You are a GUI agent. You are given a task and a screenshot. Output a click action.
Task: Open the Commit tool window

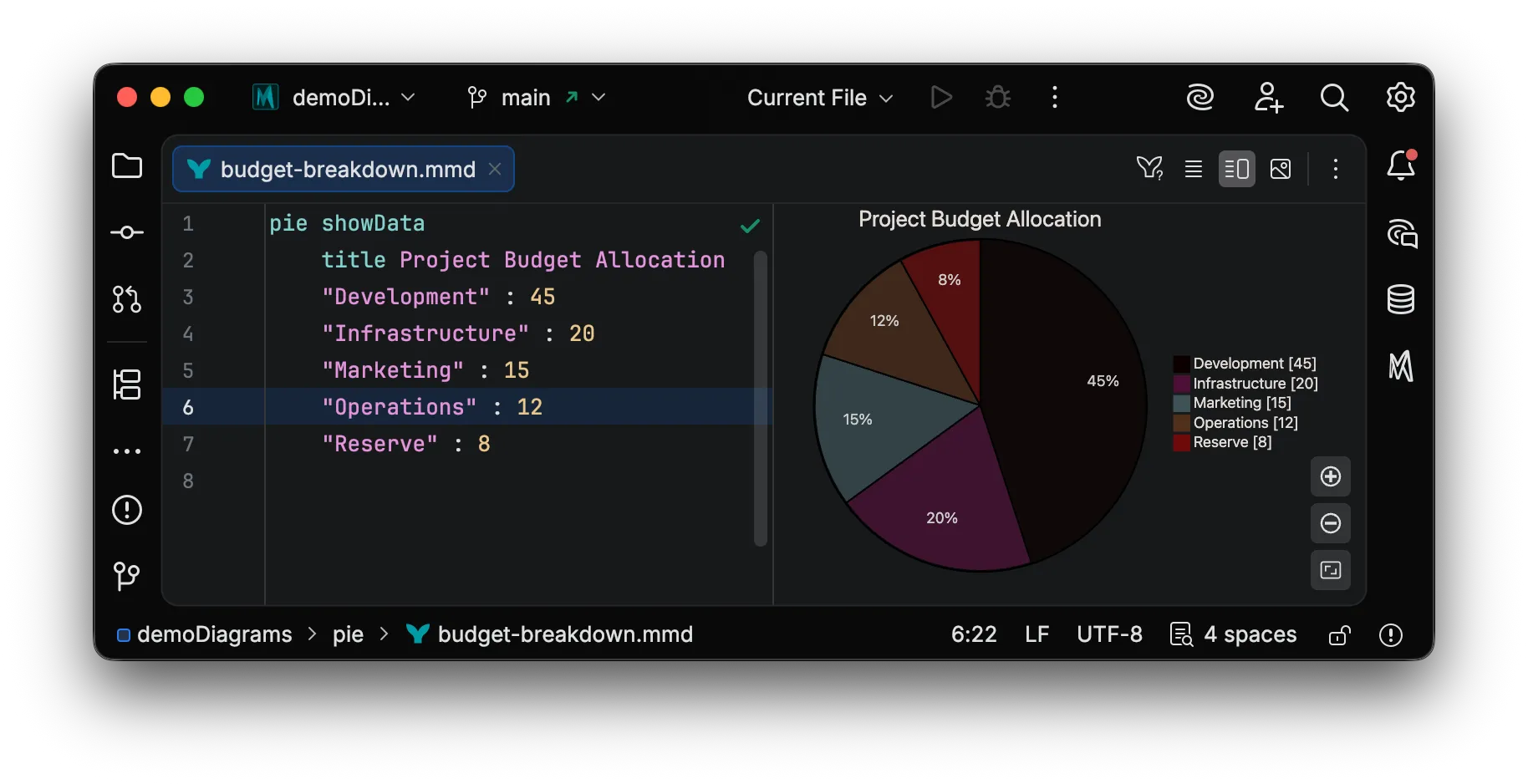(x=126, y=232)
